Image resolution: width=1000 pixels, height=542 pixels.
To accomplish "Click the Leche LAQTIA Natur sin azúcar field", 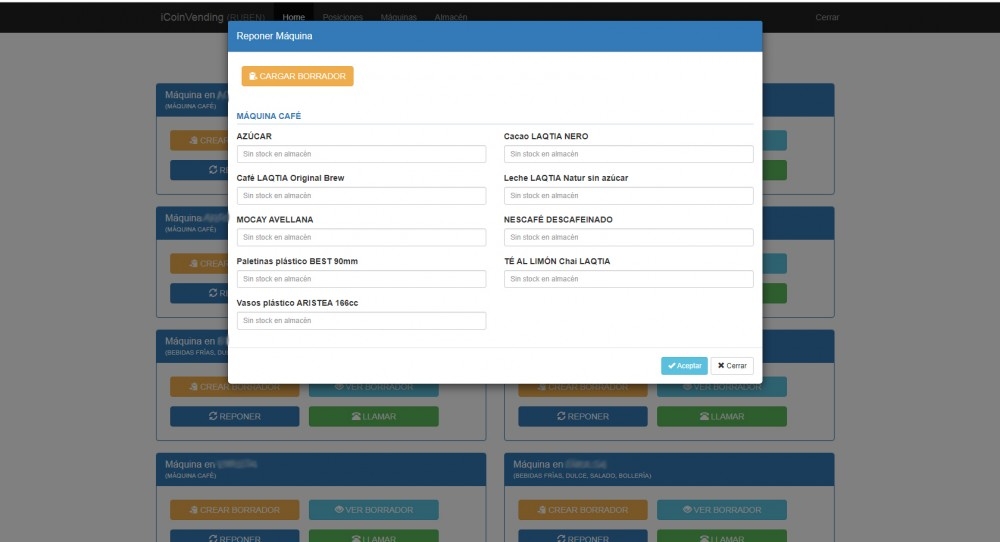I will (x=628, y=196).
